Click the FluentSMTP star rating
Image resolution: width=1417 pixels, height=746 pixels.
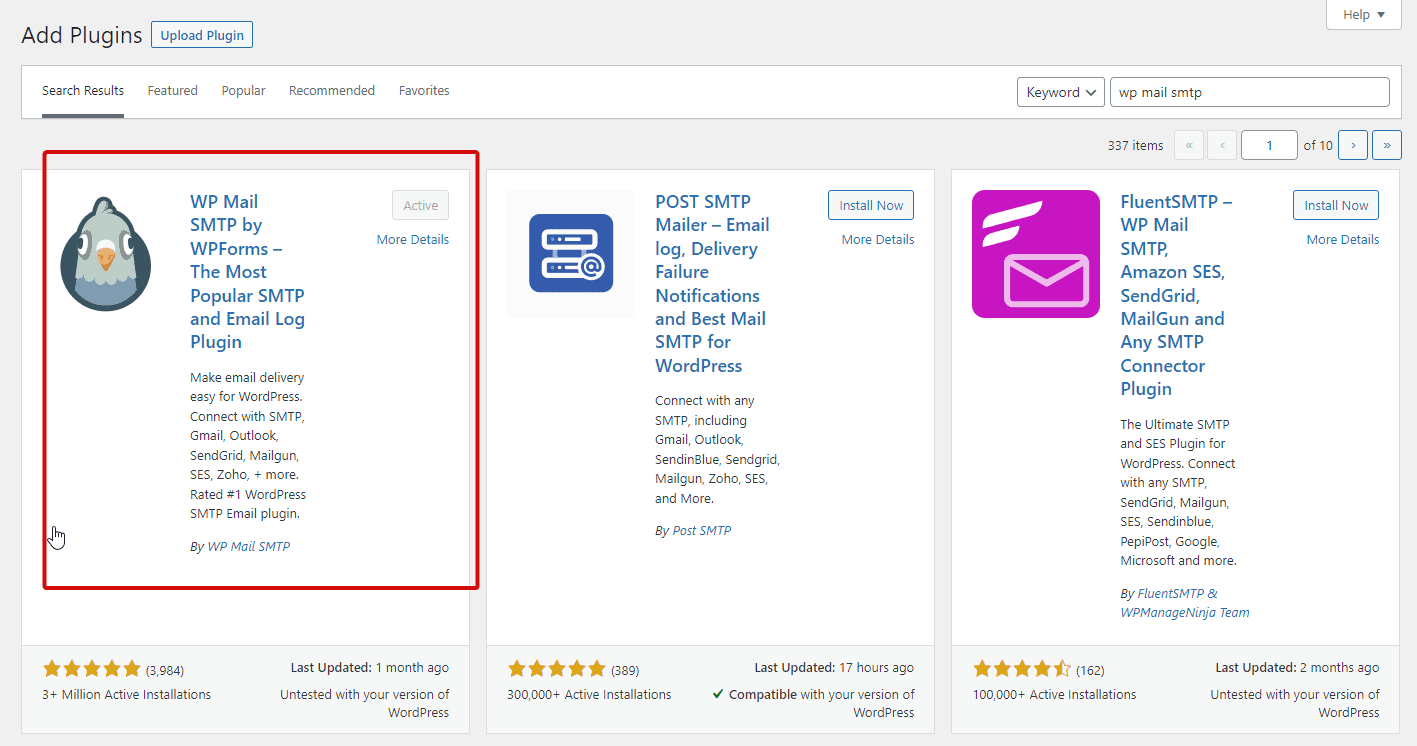tap(1022, 669)
